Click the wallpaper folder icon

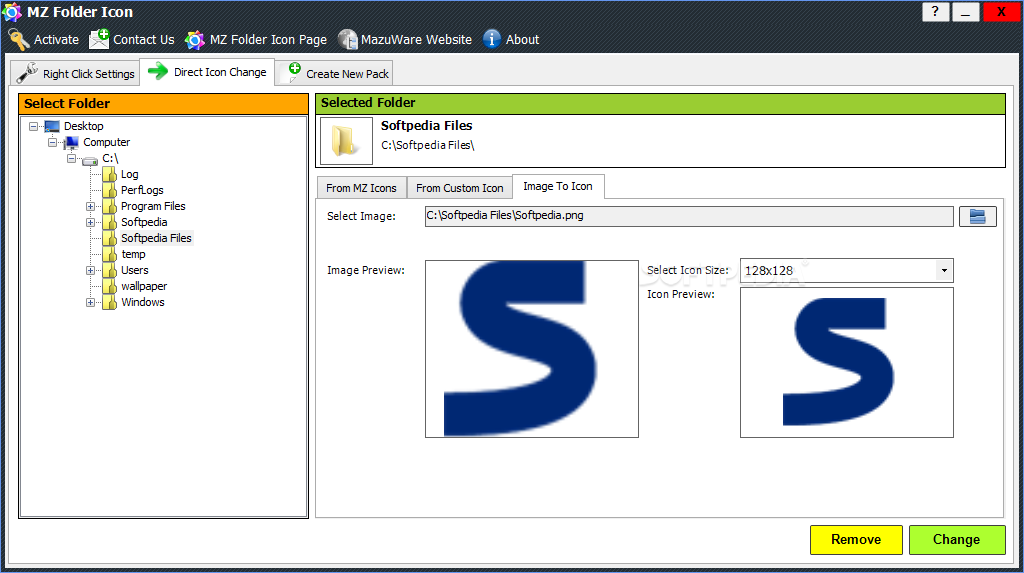[x=110, y=286]
